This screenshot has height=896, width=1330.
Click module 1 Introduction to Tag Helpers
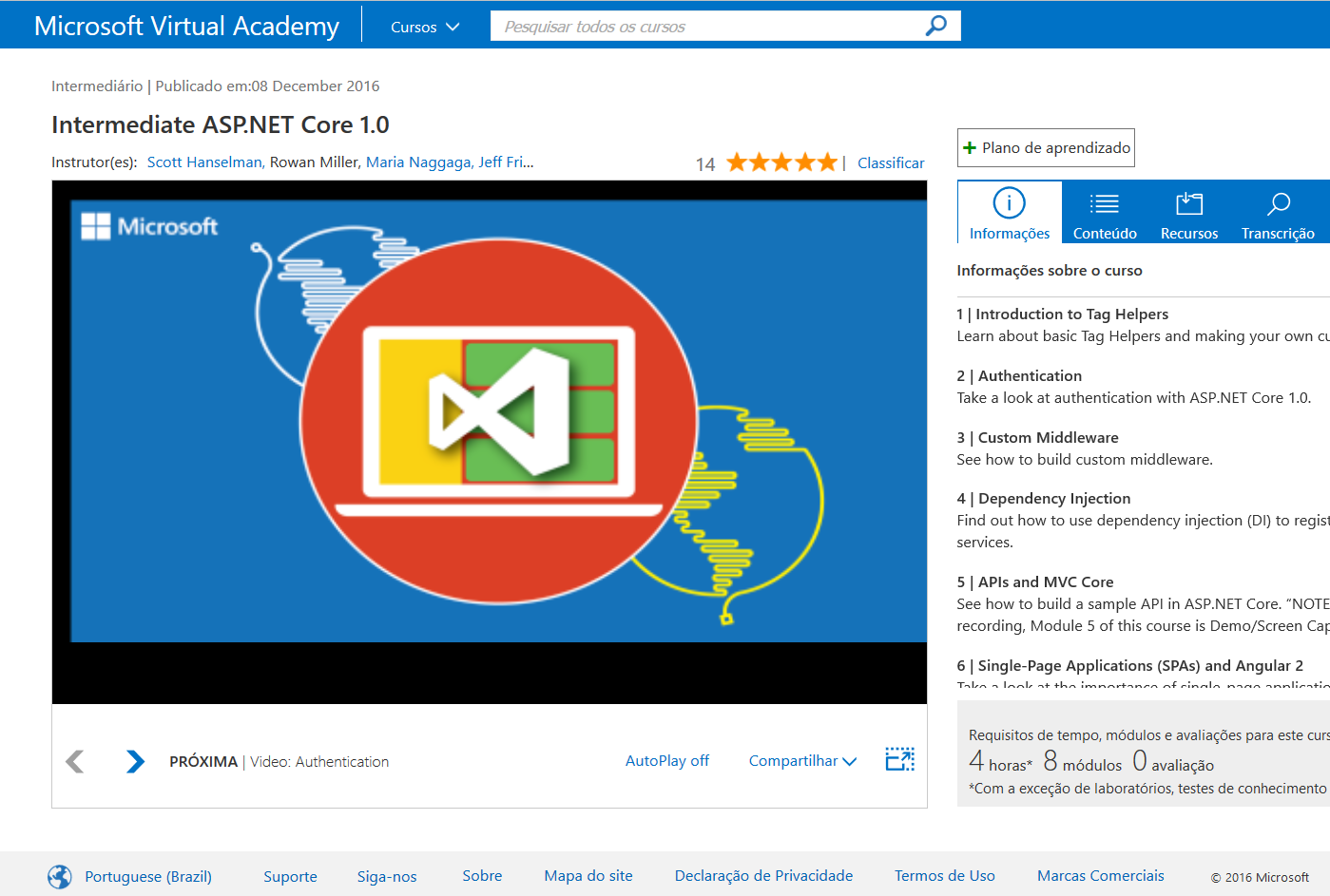[x=1063, y=315]
